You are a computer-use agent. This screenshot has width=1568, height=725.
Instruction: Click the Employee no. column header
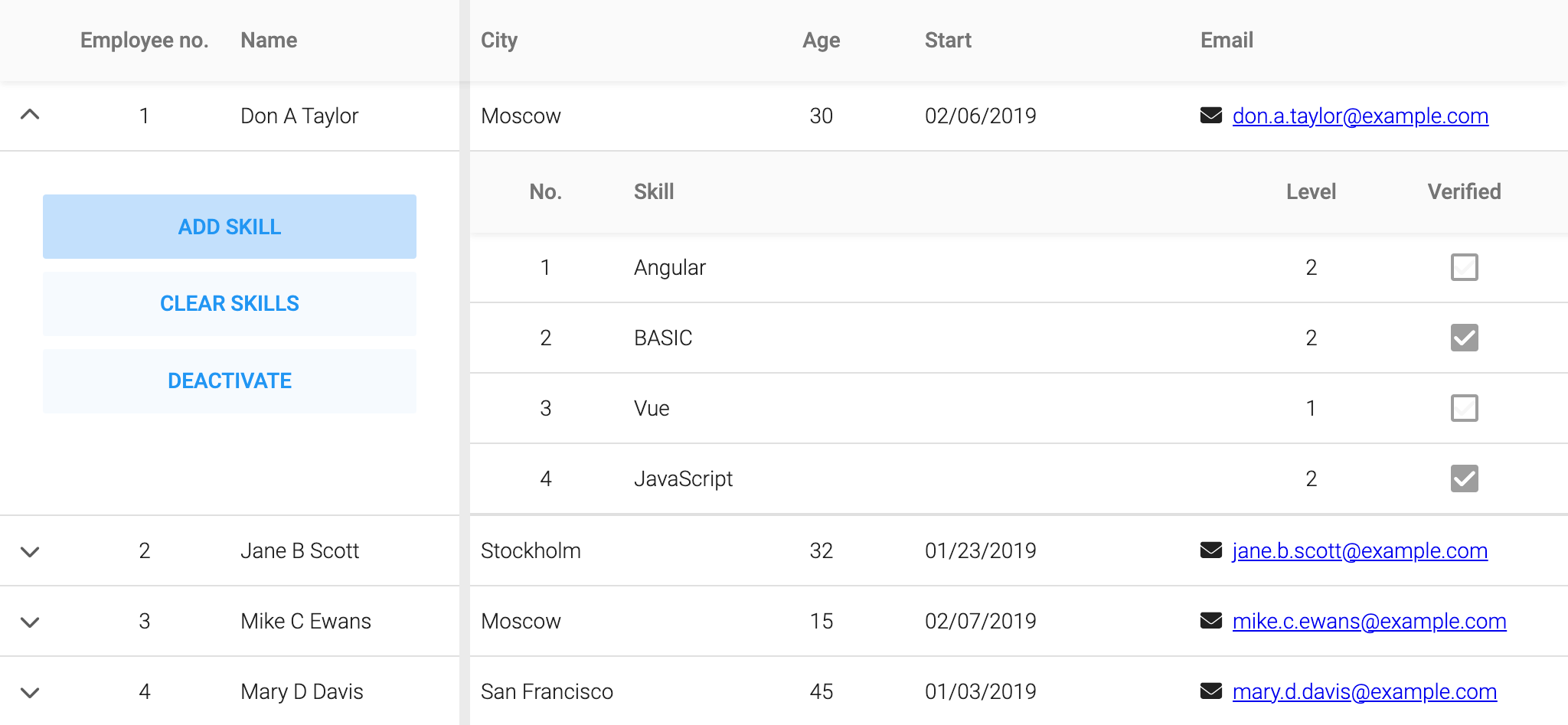pos(144,41)
